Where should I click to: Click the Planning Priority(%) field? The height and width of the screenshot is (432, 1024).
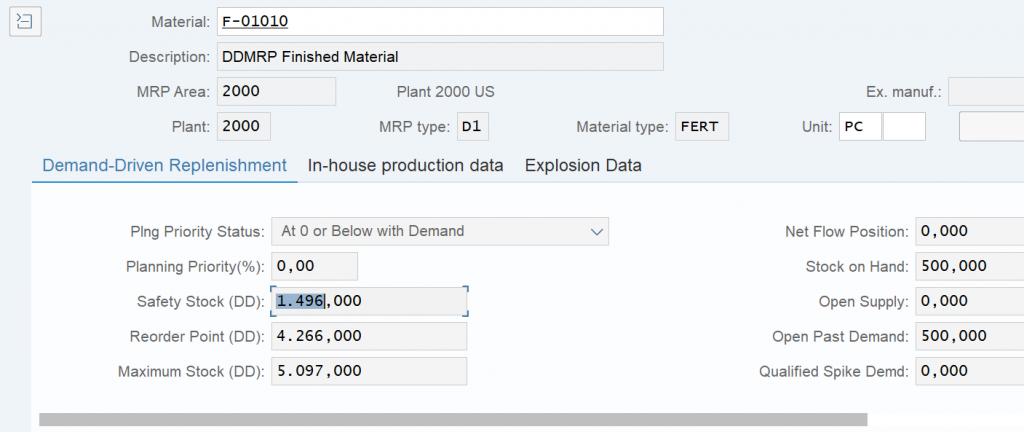[x=315, y=266]
